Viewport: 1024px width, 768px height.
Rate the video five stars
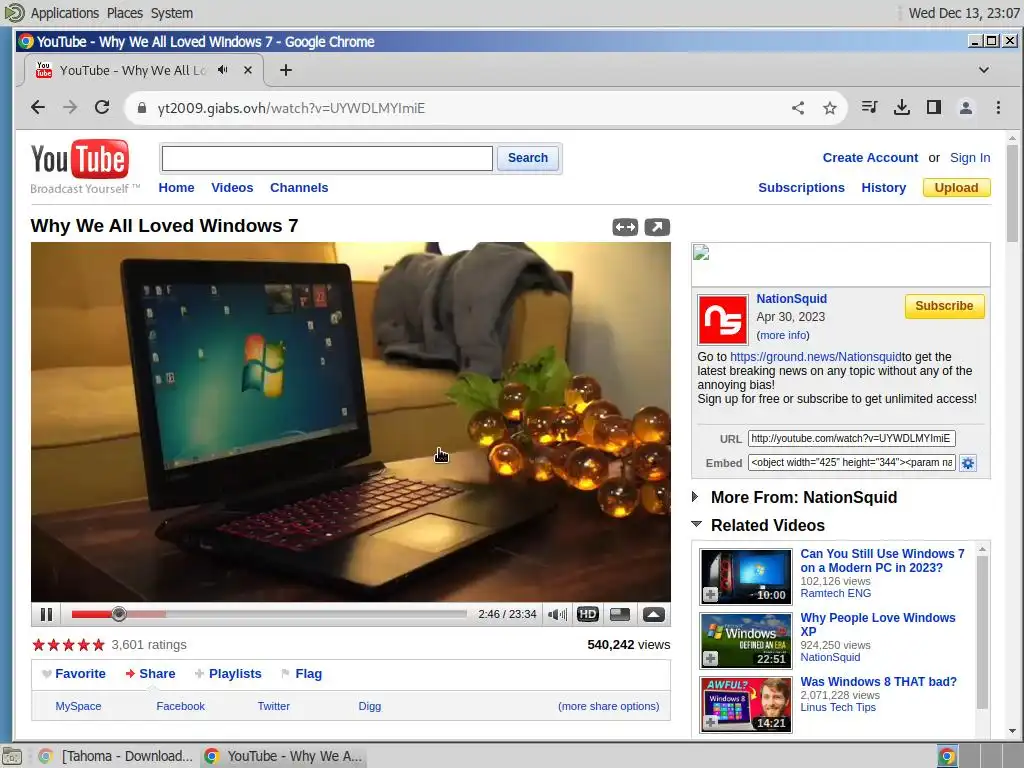click(98, 645)
